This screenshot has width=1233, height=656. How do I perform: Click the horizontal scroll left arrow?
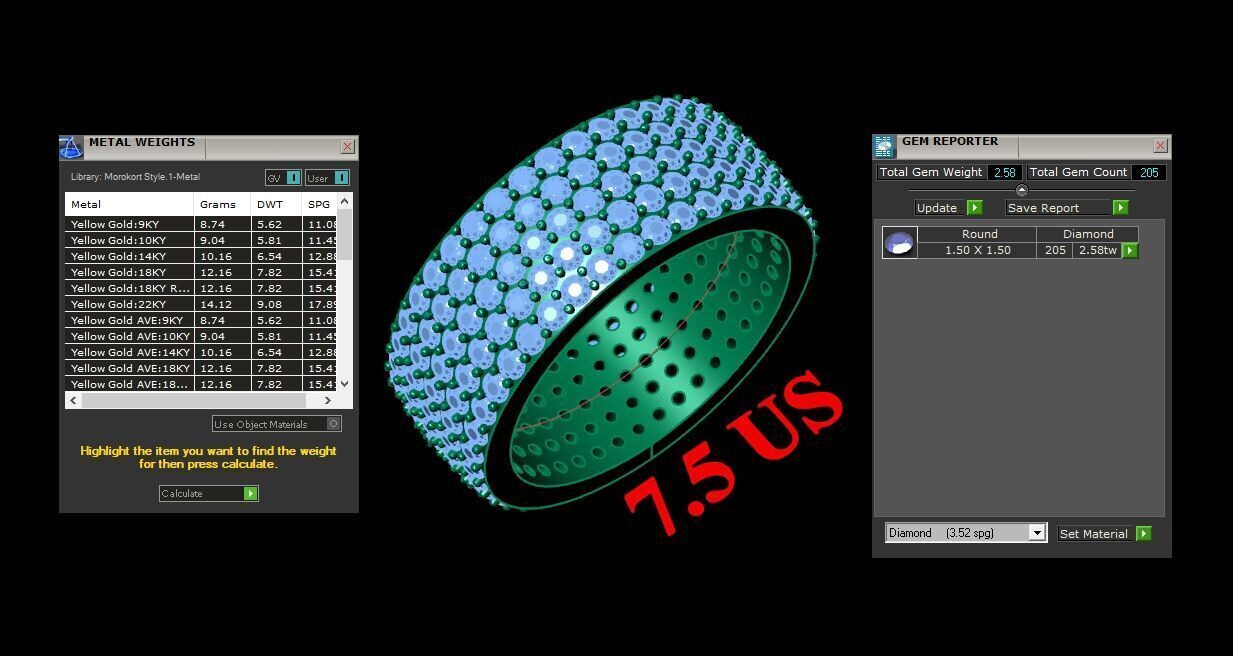[x=74, y=400]
